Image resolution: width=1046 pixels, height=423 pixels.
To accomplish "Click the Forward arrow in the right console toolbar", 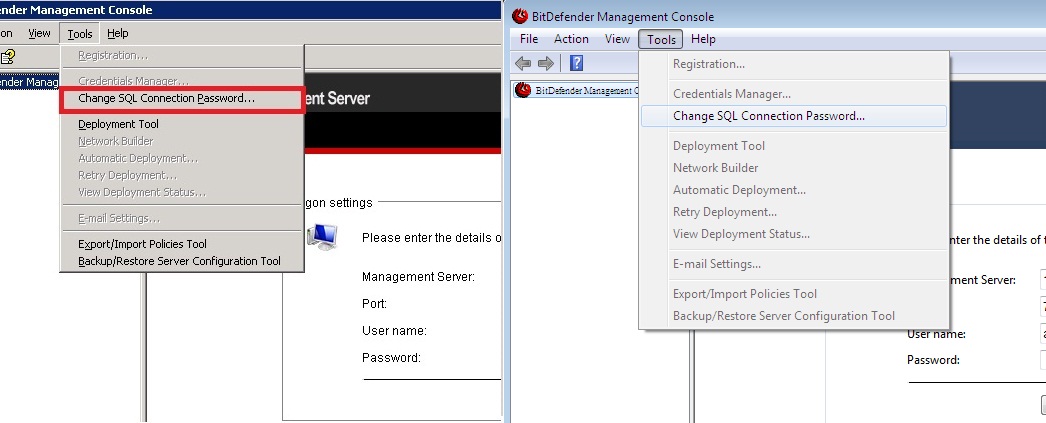I will point(546,63).
